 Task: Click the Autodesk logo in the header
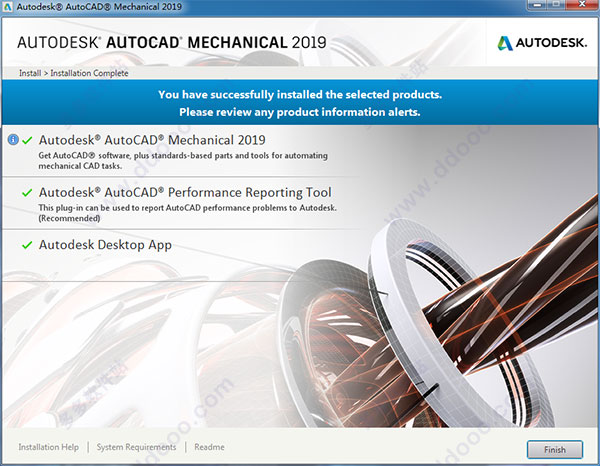coord(542,43)
